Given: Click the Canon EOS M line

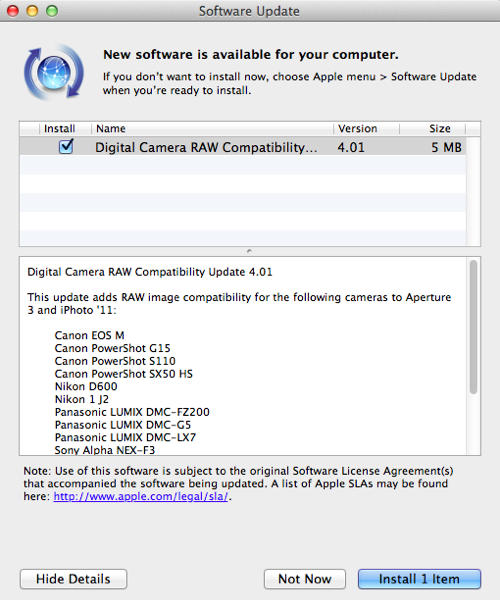Looking at the screenshot, I should coord(90,335).
